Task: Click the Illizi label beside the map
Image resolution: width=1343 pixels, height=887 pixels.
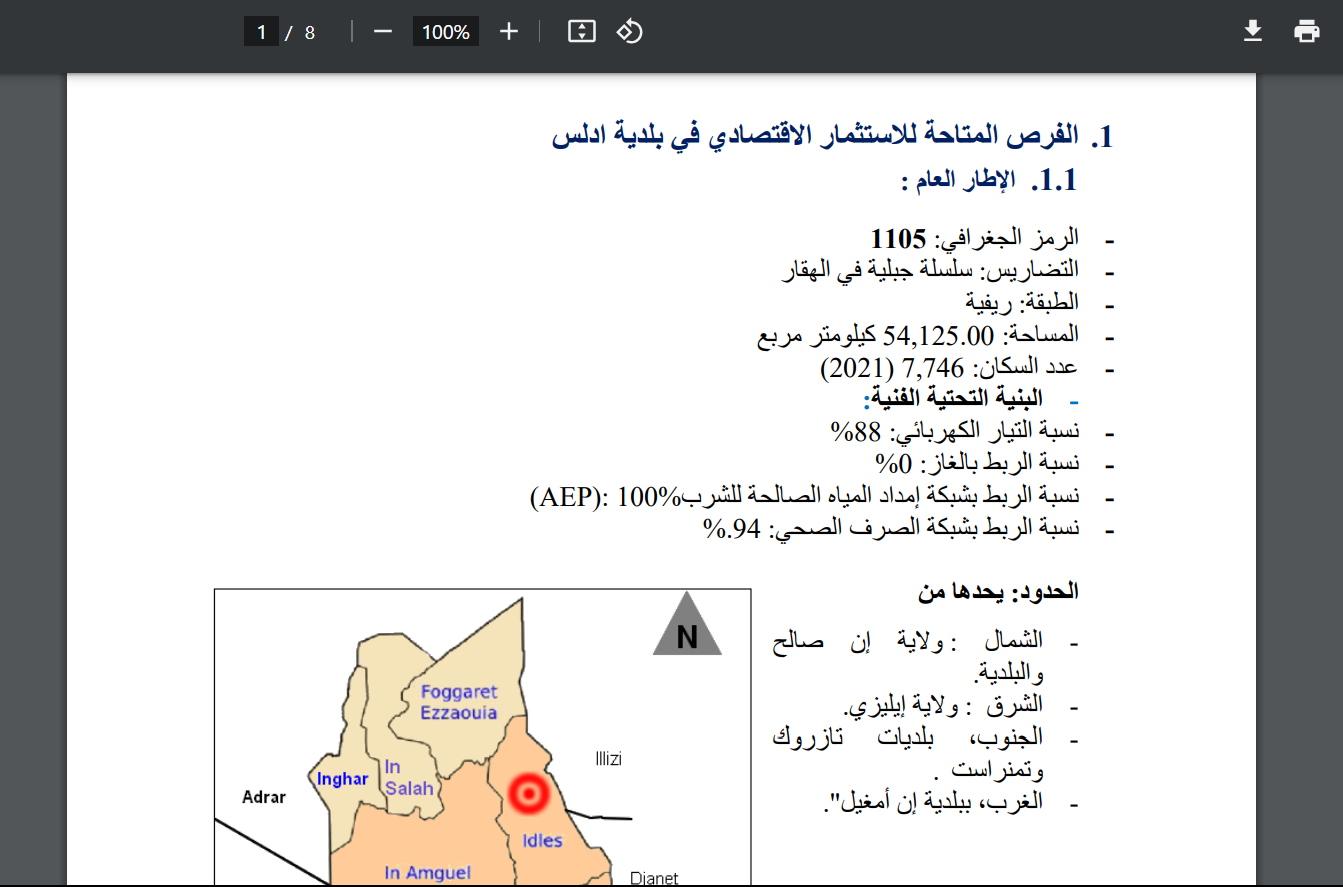Action: [x=608, y=759]
